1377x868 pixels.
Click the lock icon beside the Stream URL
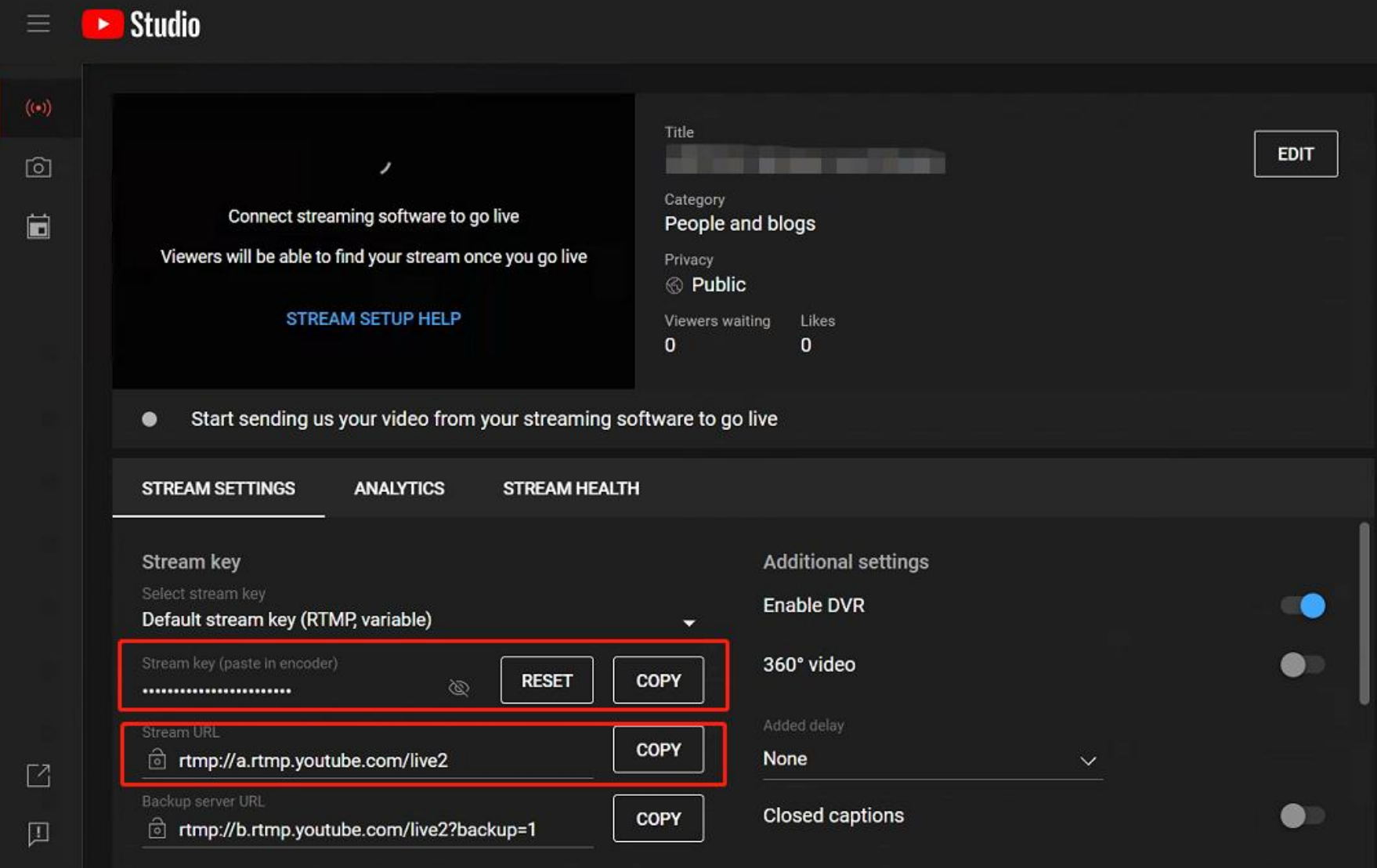[156, 760]
